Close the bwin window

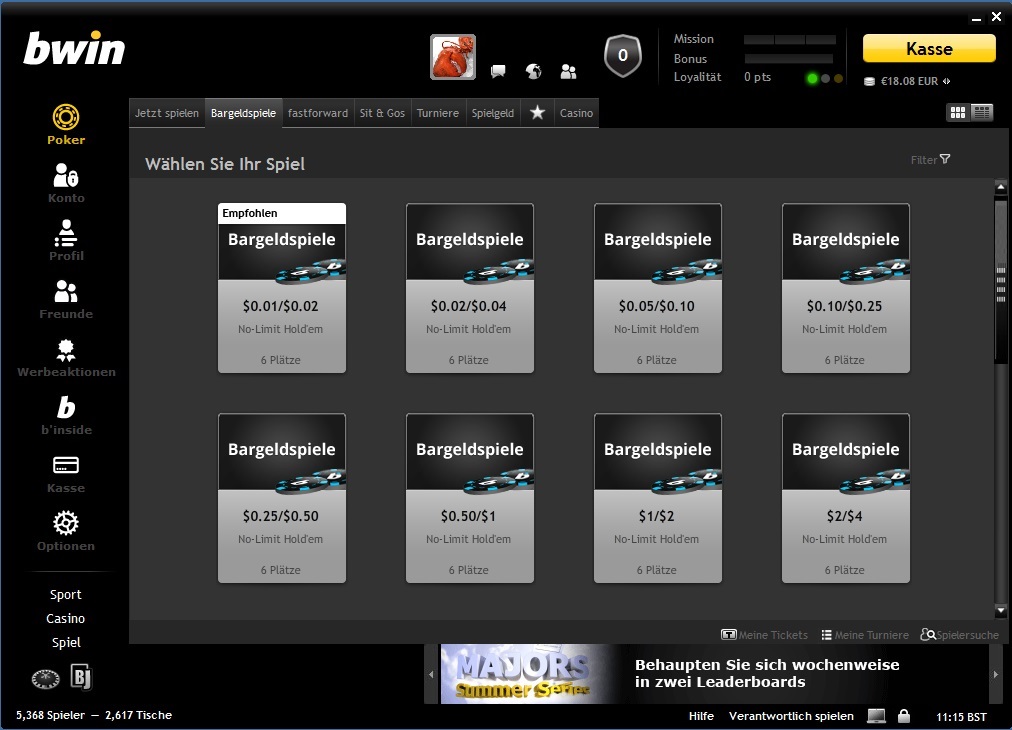point(997,17)
